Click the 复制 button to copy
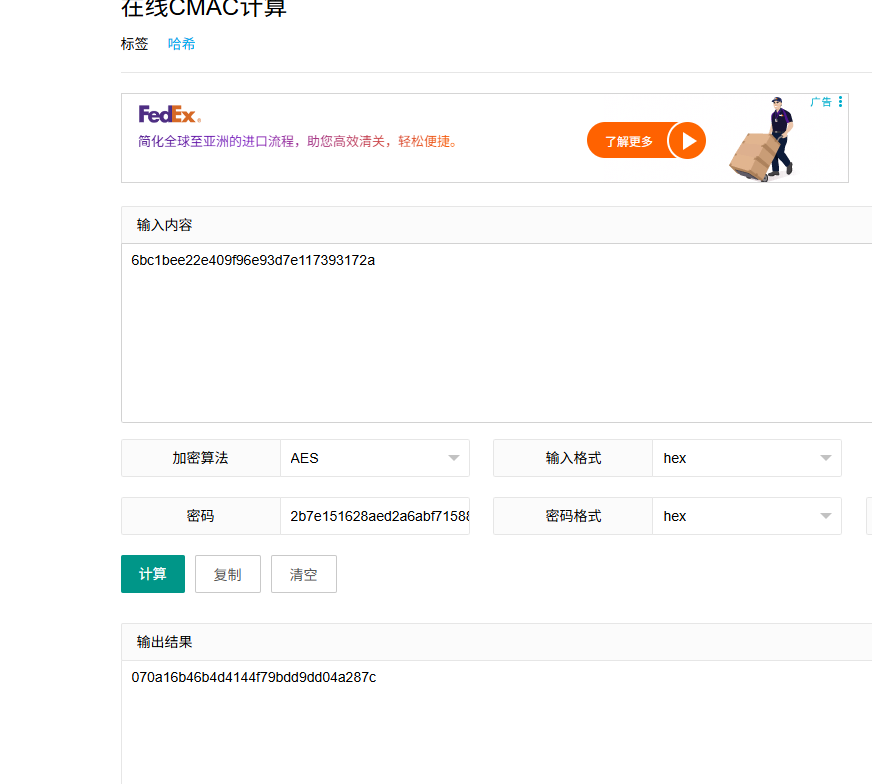872x784 pixels. [227, 574]
